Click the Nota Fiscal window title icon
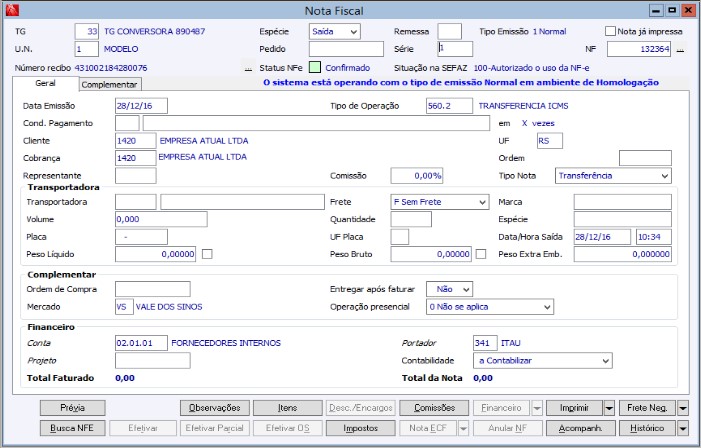The image size is (701, 448). pyautogui.click(x=12, y=10)
